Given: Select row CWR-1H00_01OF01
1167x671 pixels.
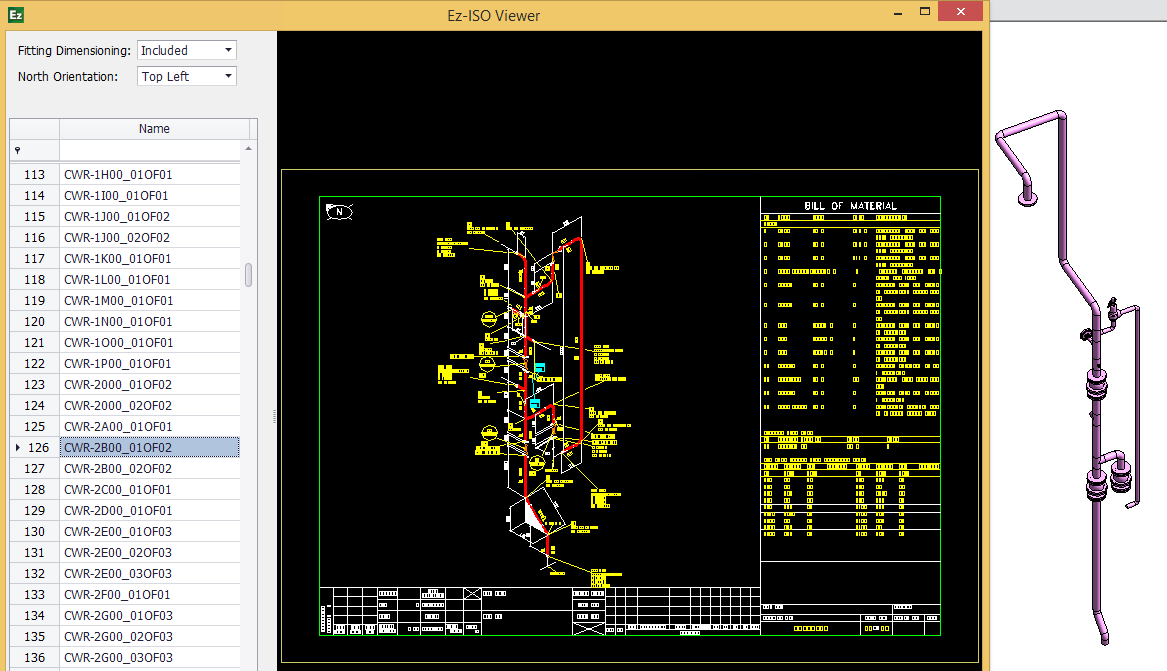Looking at the screenshot, I should point(150,174).
